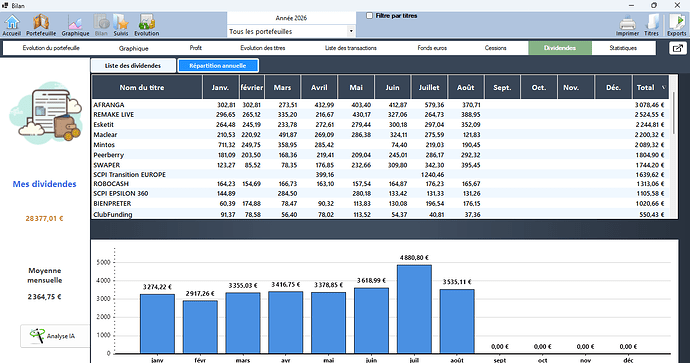Click the Analyse IA button

coord(55,336)
